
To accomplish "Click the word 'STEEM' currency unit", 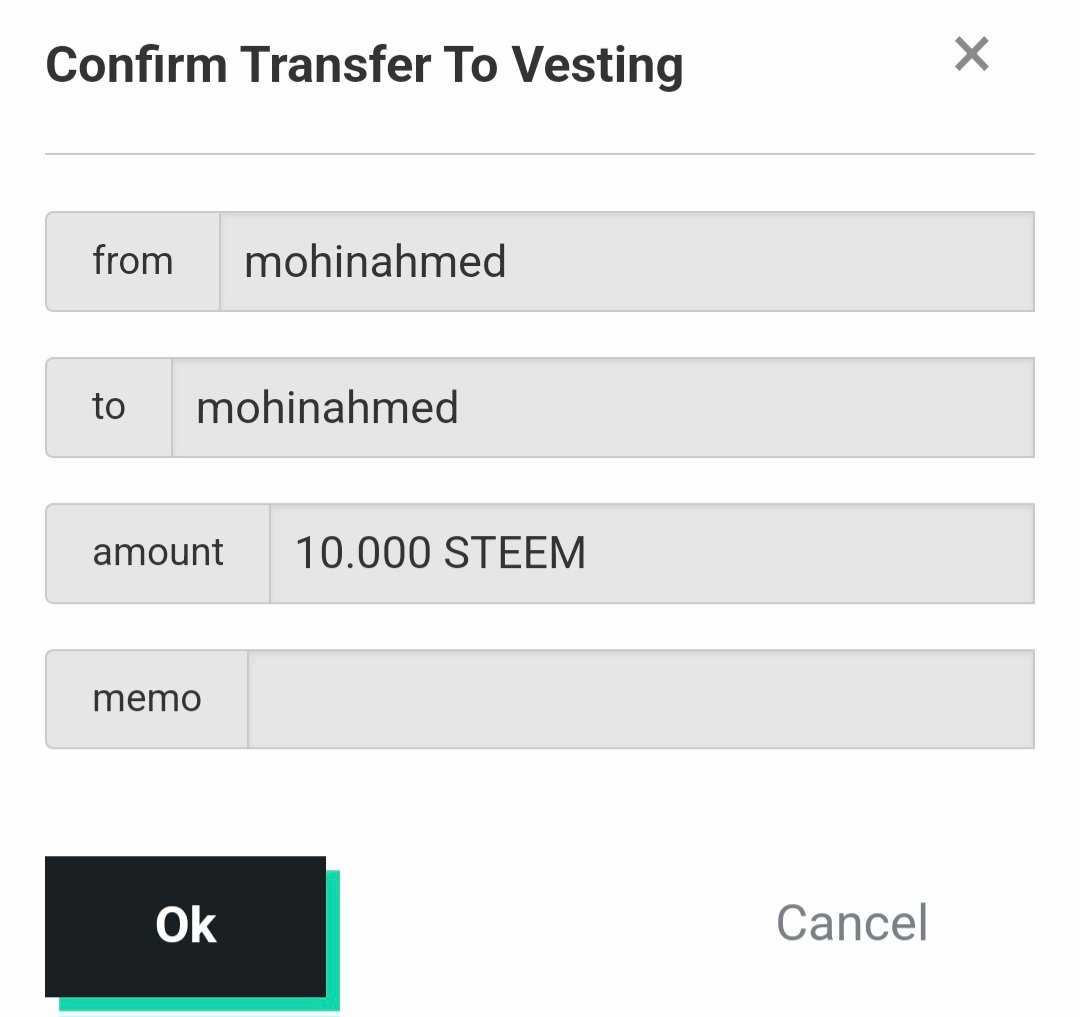I will (514, 553).
